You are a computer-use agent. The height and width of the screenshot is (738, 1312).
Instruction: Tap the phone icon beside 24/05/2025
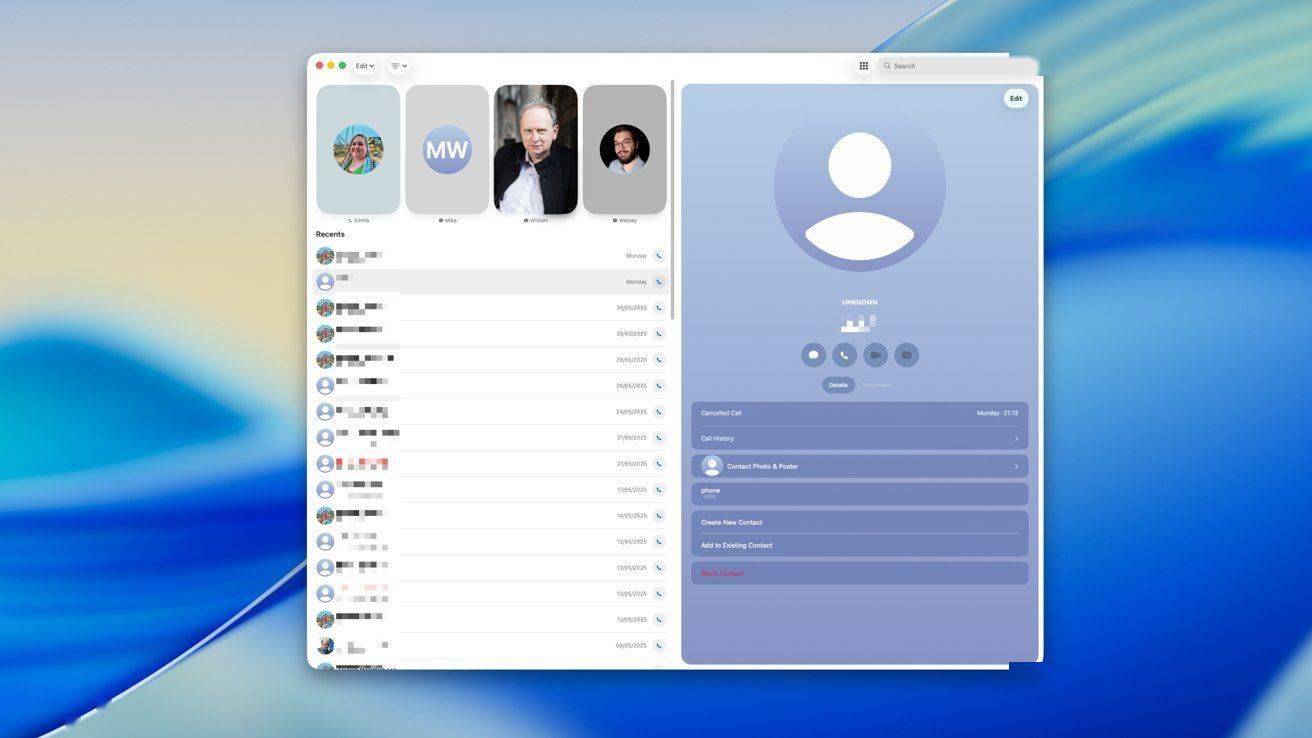click(x=659, y=412)
